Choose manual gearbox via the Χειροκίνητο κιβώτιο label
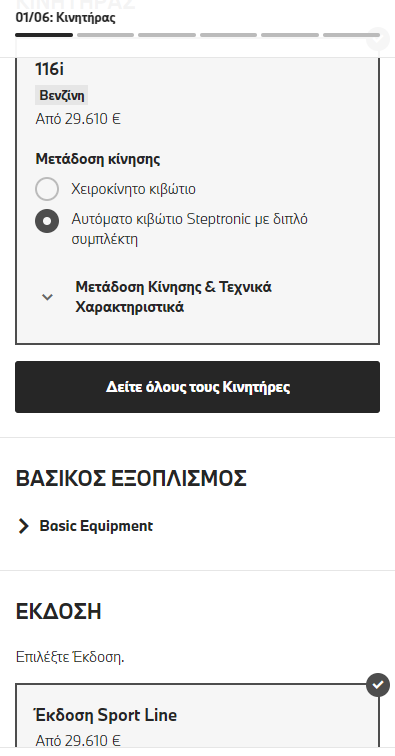 (134, 189)
